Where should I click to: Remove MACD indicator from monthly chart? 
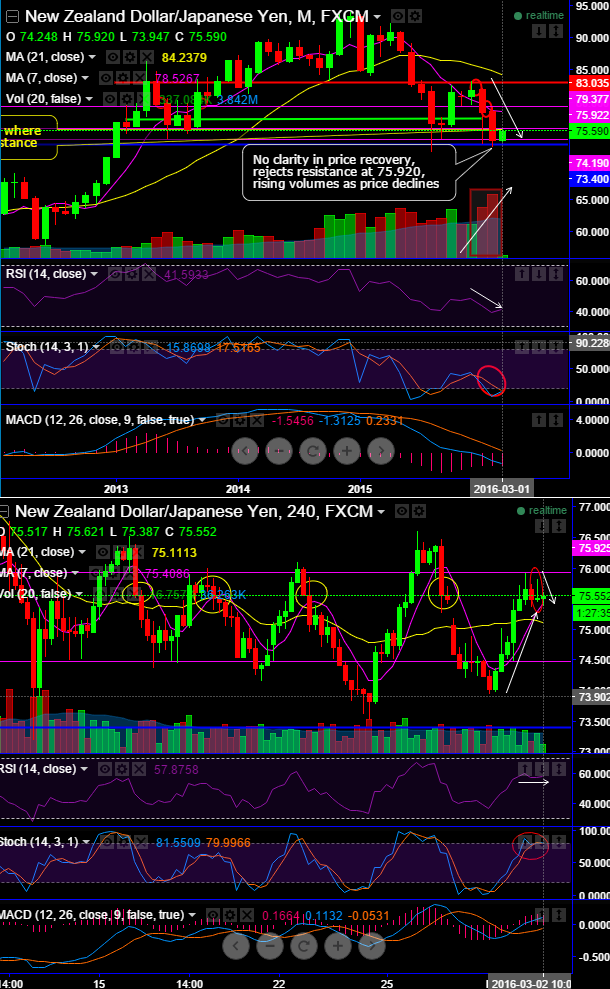click(256, 420)
